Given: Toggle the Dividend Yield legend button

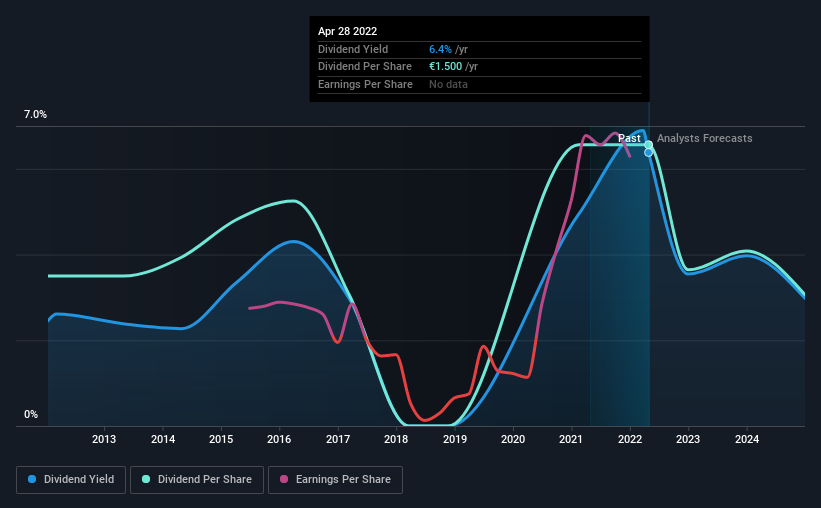Looking at the screenshot, I should coord(71,480).
